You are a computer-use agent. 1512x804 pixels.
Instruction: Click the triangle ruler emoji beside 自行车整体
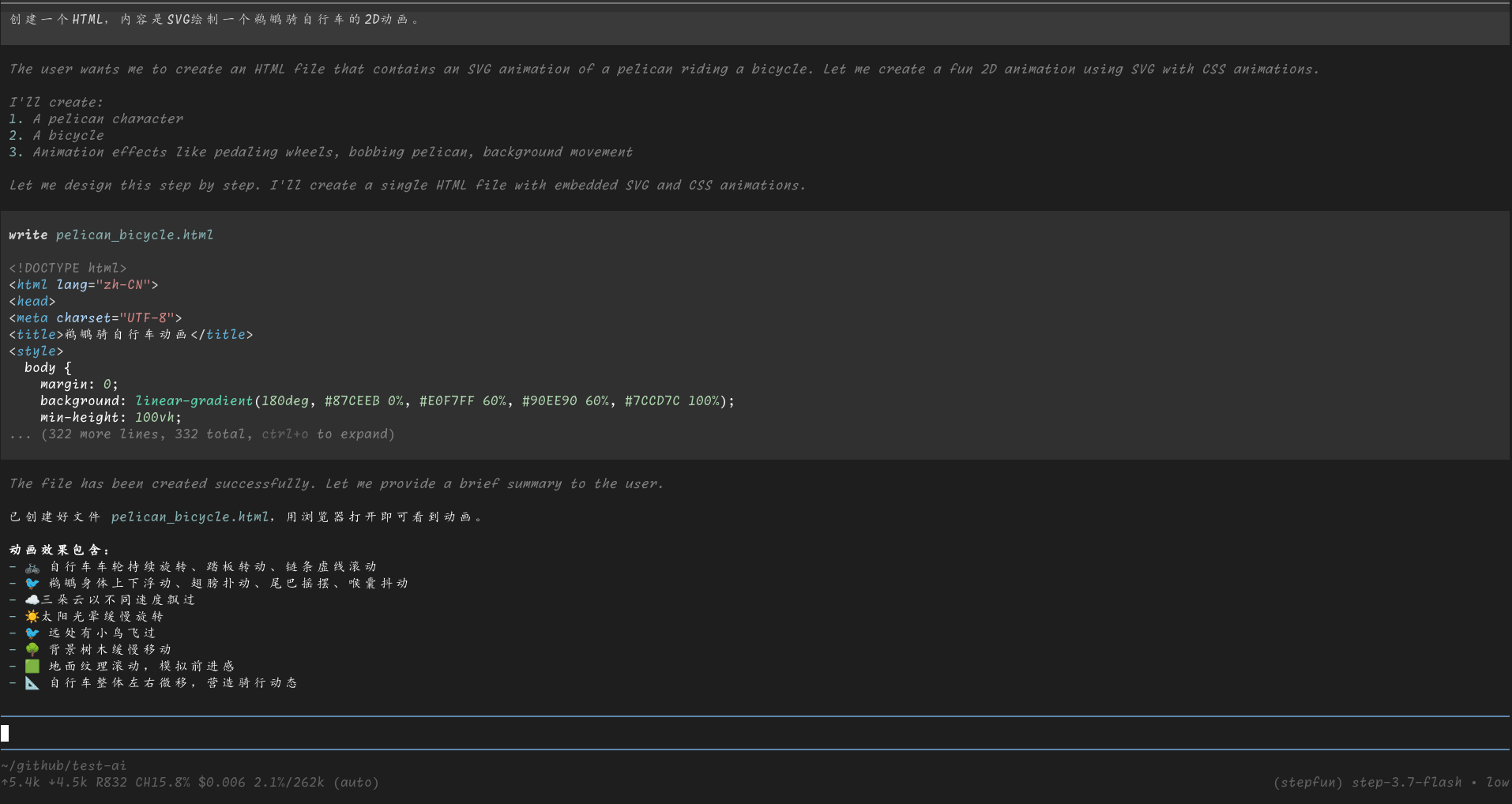click(32, 683)
